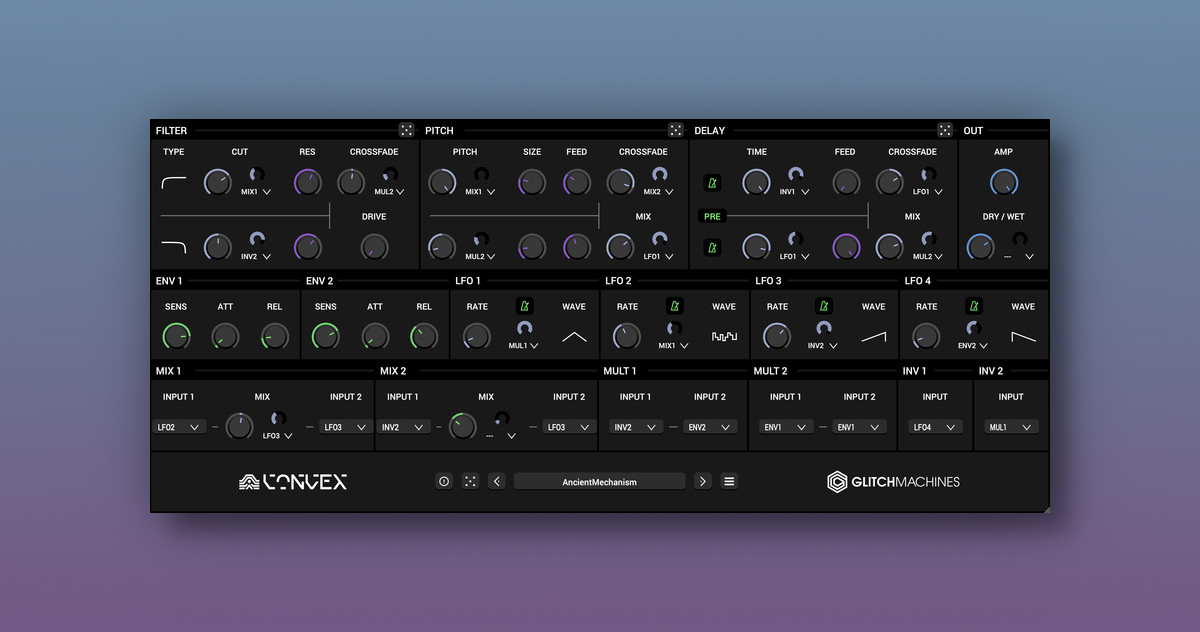Go to the next preset with right arrow
1200x632 pixels.
coord(703,481)
